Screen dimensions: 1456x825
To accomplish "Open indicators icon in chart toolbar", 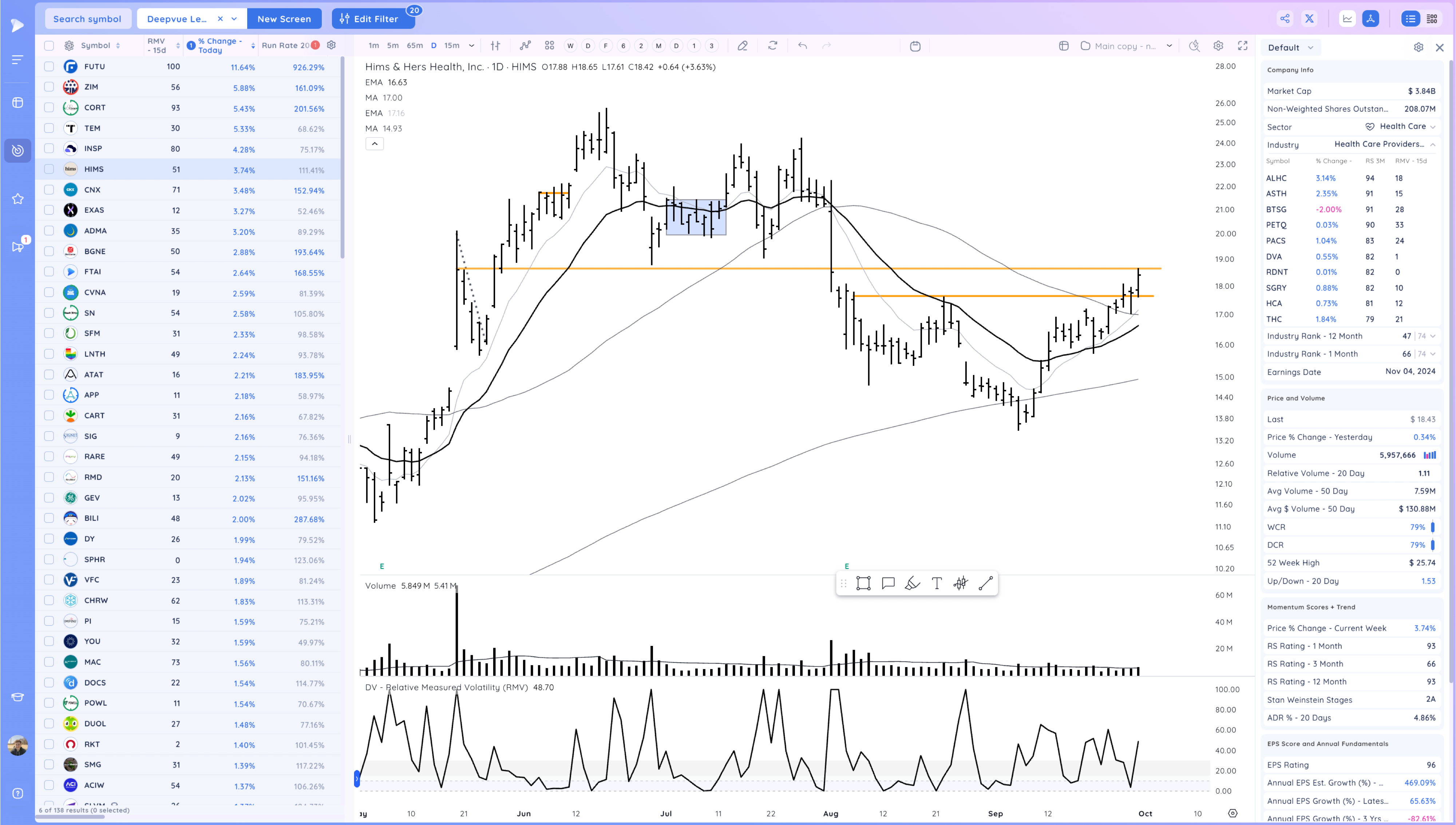I will [x=526, y=46].
